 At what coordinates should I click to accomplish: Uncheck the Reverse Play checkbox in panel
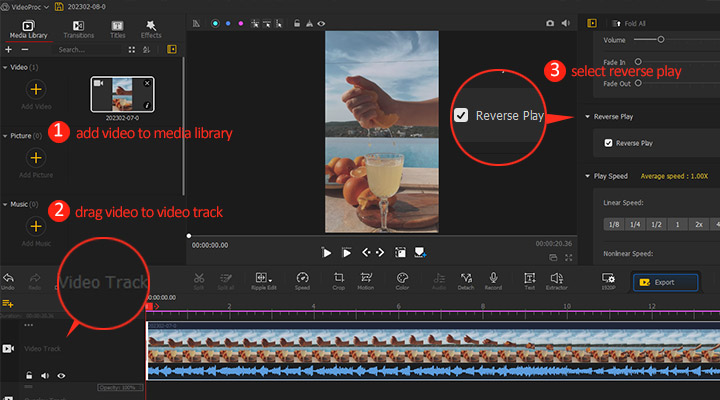(x=609, y=143)
